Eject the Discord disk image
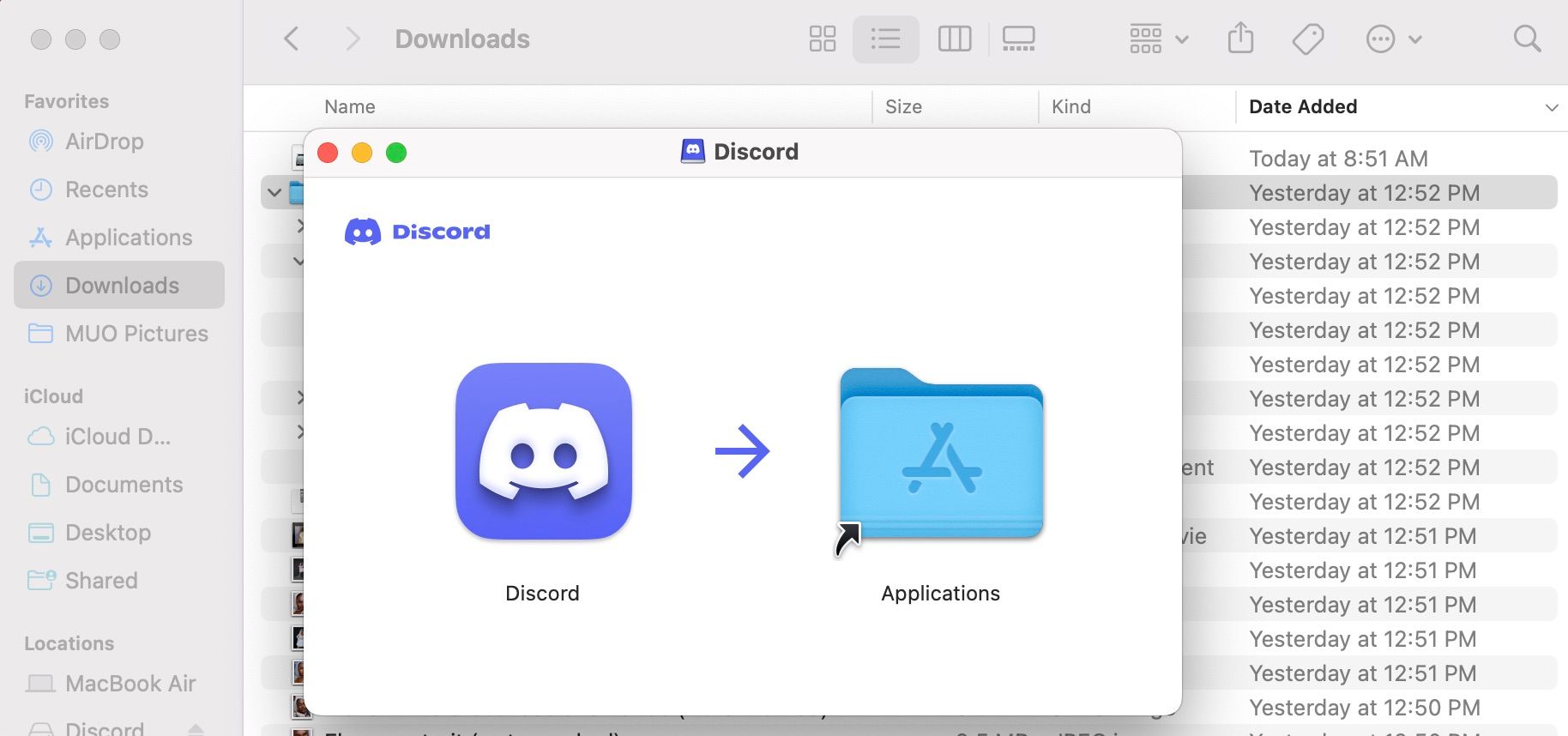The image size is (1568, 736). (196, 729)
